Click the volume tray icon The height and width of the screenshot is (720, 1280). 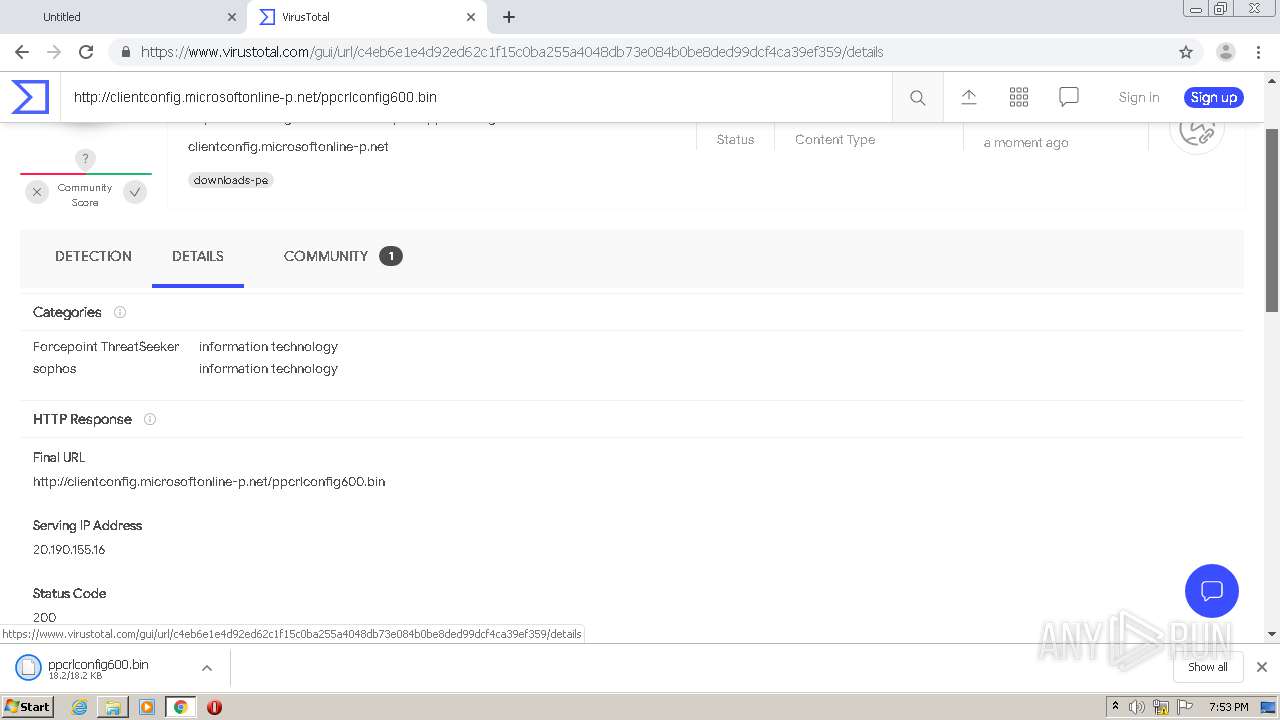tap(1137, 707)
